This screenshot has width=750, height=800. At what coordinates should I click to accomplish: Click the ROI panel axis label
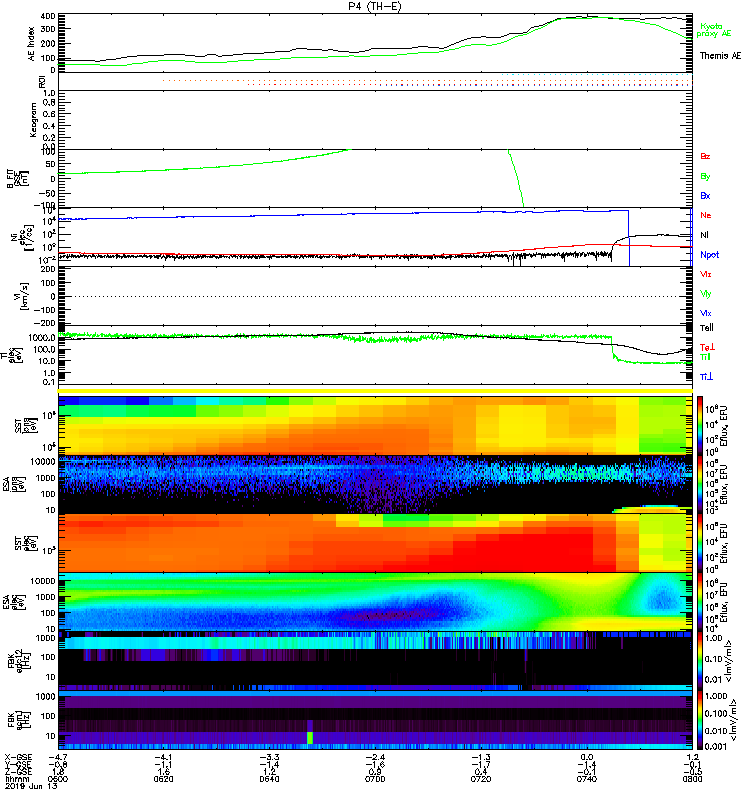pos(42,82)
